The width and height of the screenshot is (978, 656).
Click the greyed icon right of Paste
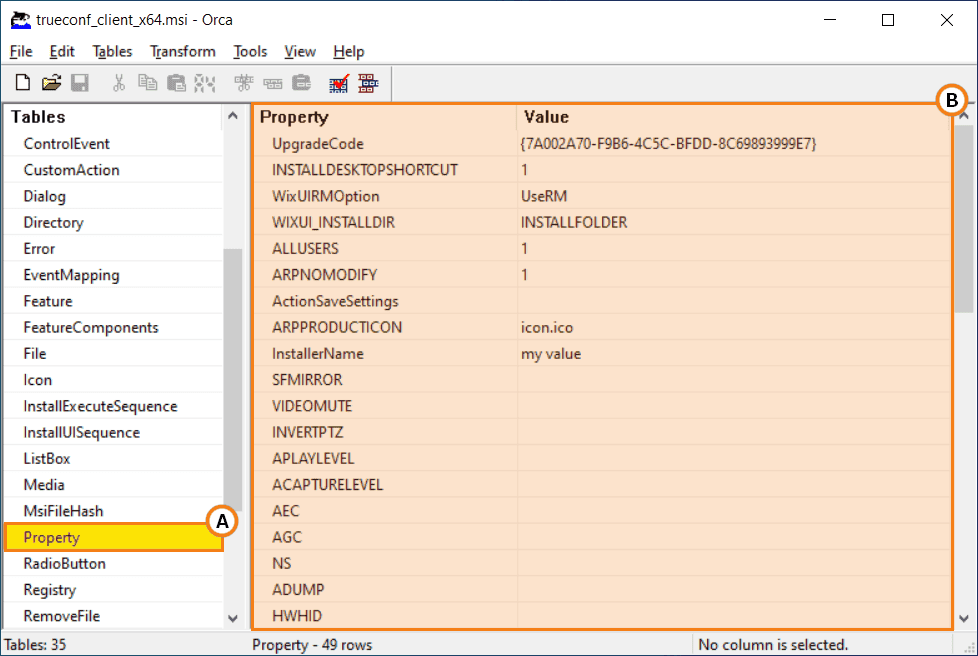[x=205, y=82]
